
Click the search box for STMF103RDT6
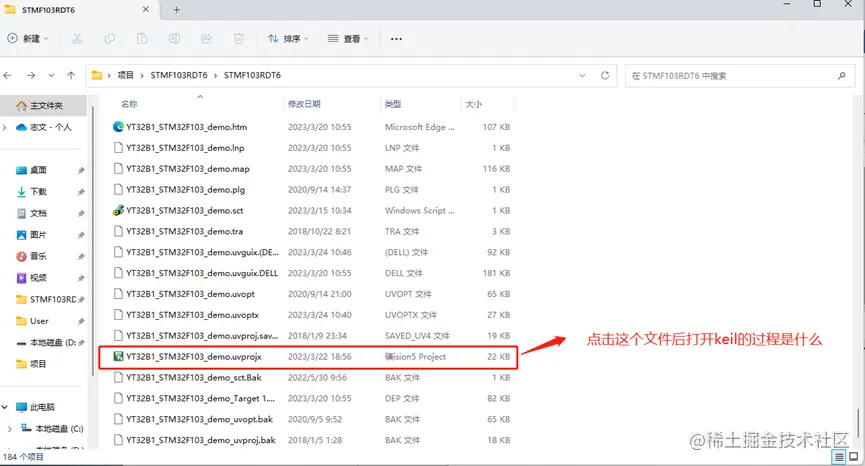(x=739, y=76)
